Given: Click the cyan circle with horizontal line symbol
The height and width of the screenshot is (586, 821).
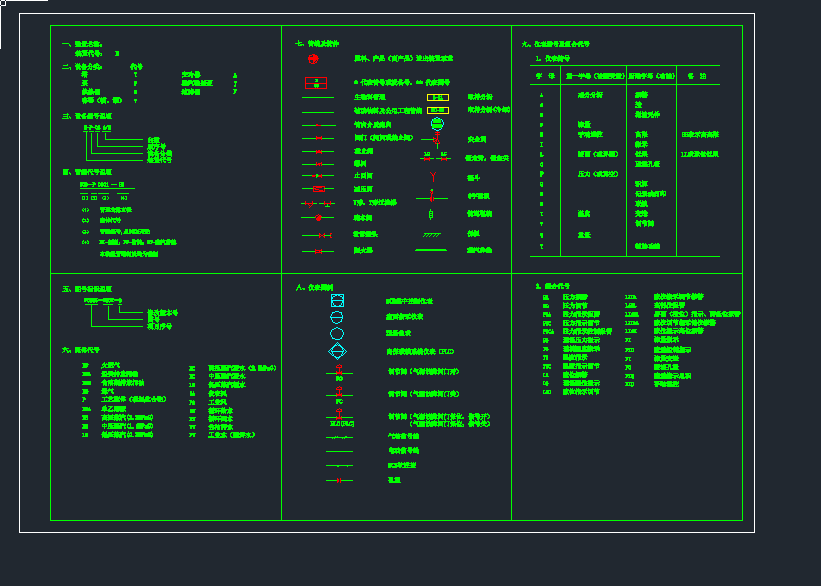Looking at the screenshot, I should (337, 316).
